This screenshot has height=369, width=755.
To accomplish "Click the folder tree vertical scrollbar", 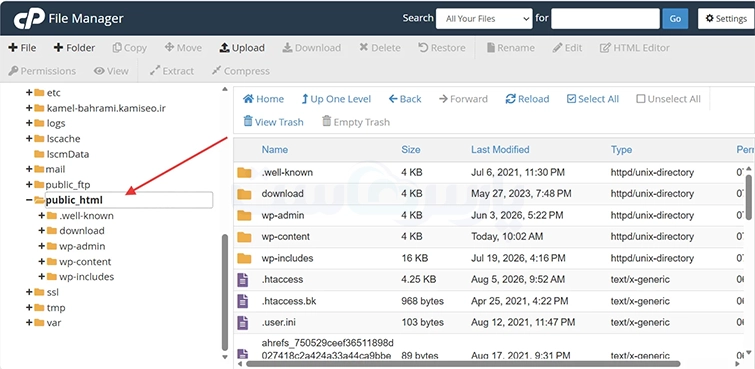I will (x=224, y=292).
